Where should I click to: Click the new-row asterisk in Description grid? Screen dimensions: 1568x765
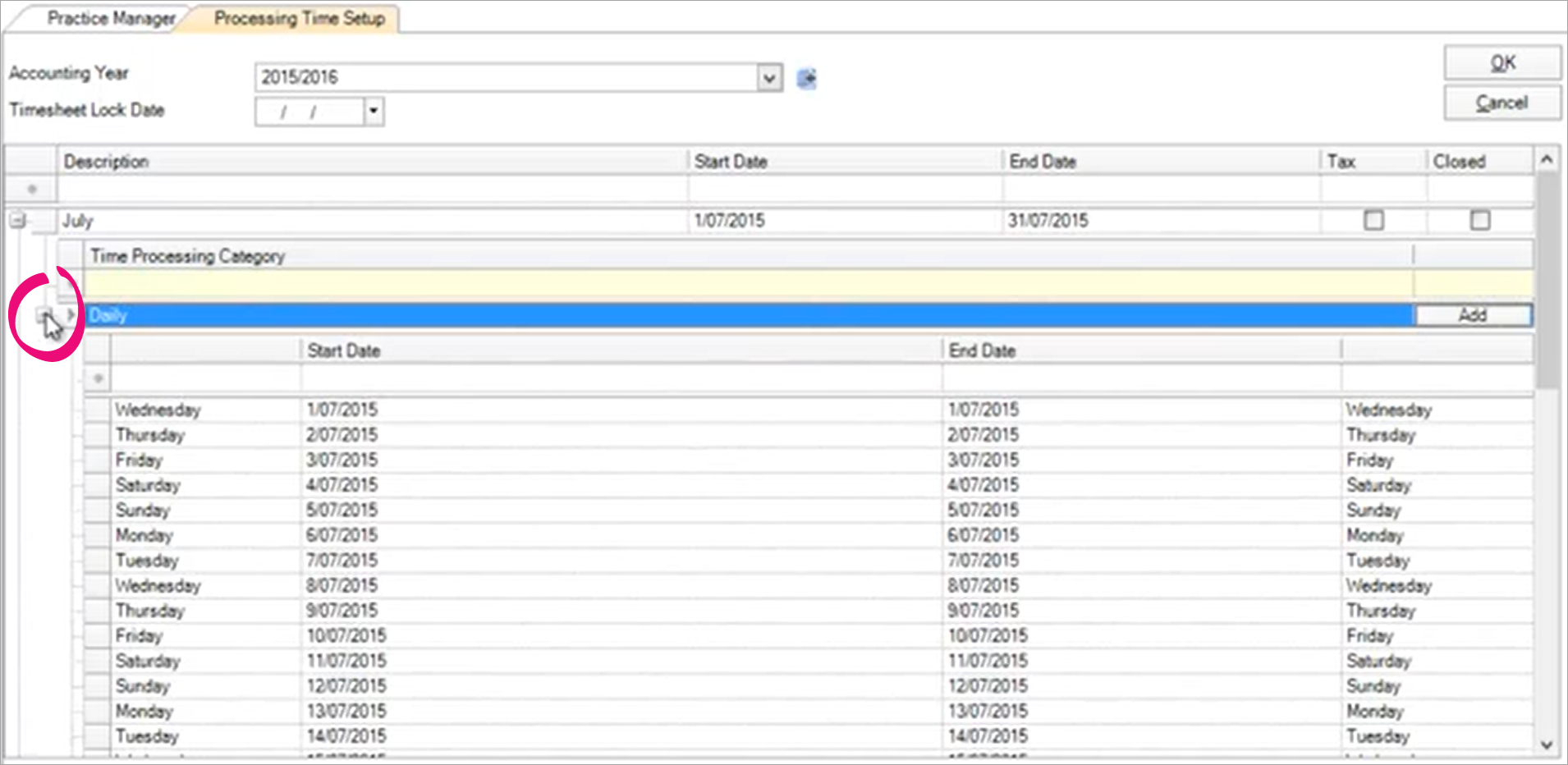[32, 190]
